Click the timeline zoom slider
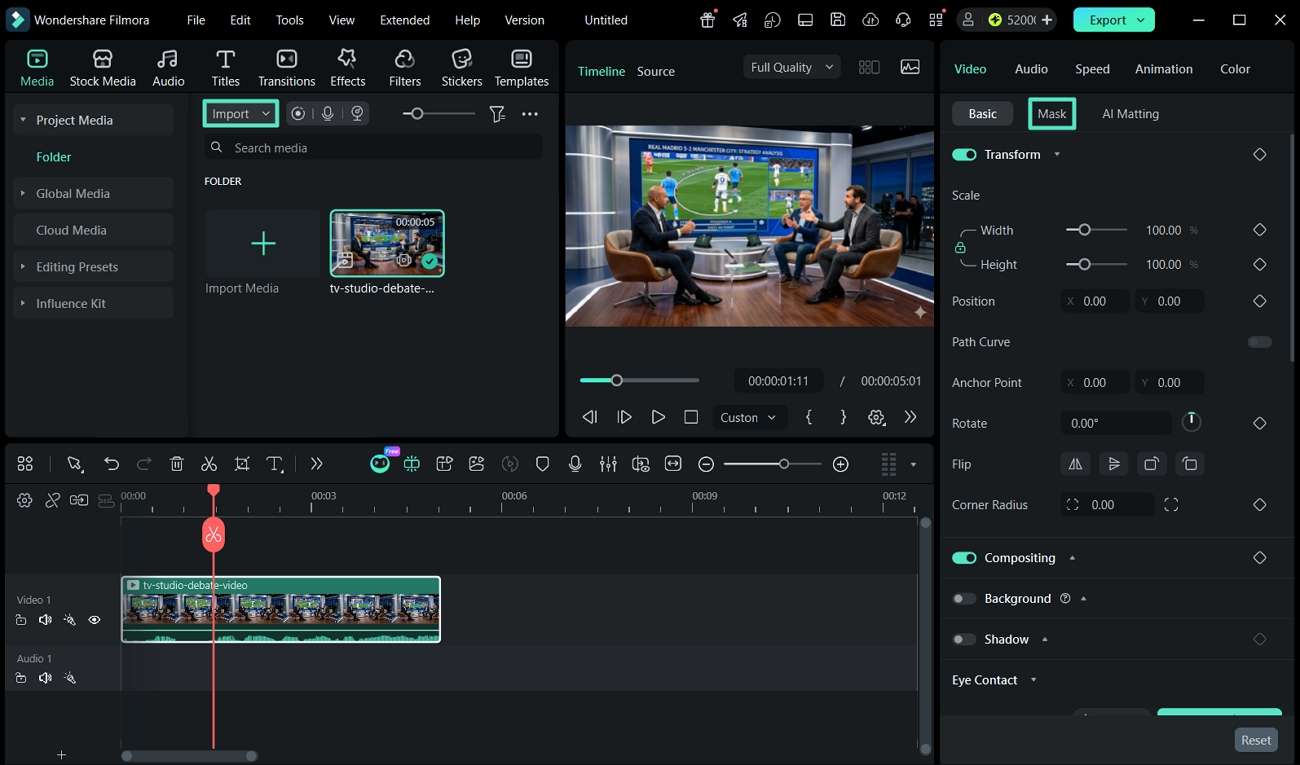 tap(773, 464)
